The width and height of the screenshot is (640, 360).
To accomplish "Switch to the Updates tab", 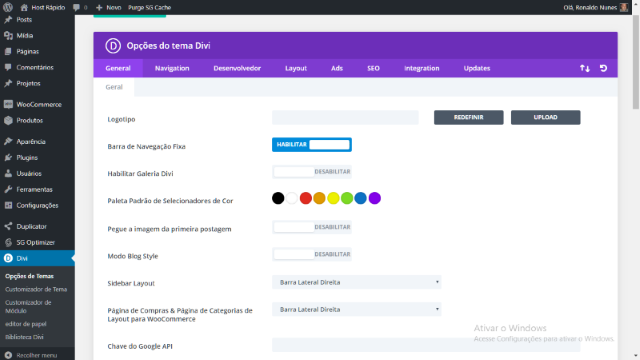I will click(x=477, y=68).
